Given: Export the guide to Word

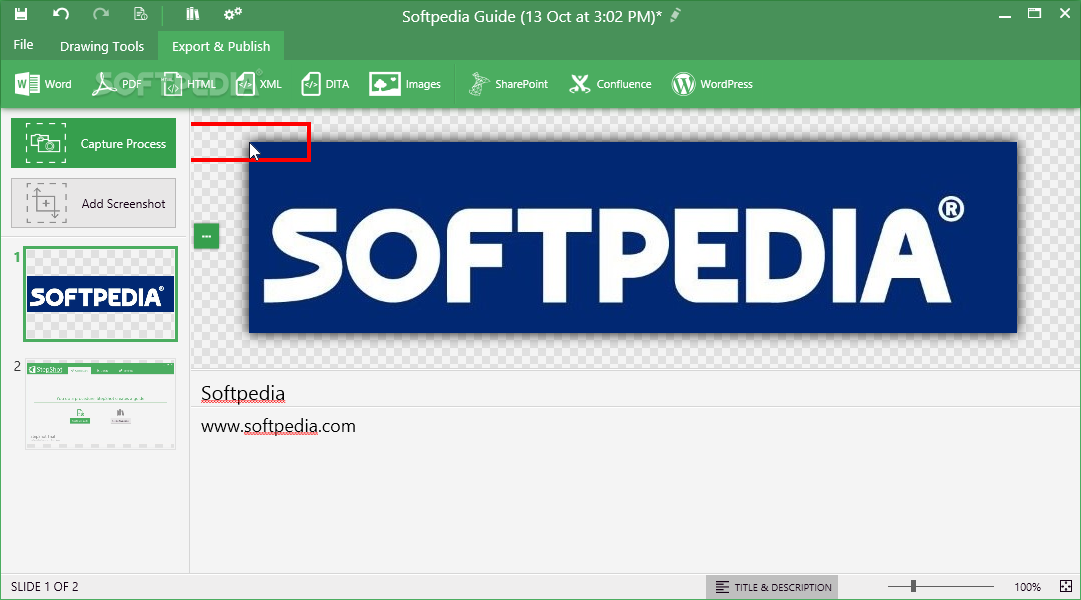Looking at the screenshot, I should click(43, 84).
